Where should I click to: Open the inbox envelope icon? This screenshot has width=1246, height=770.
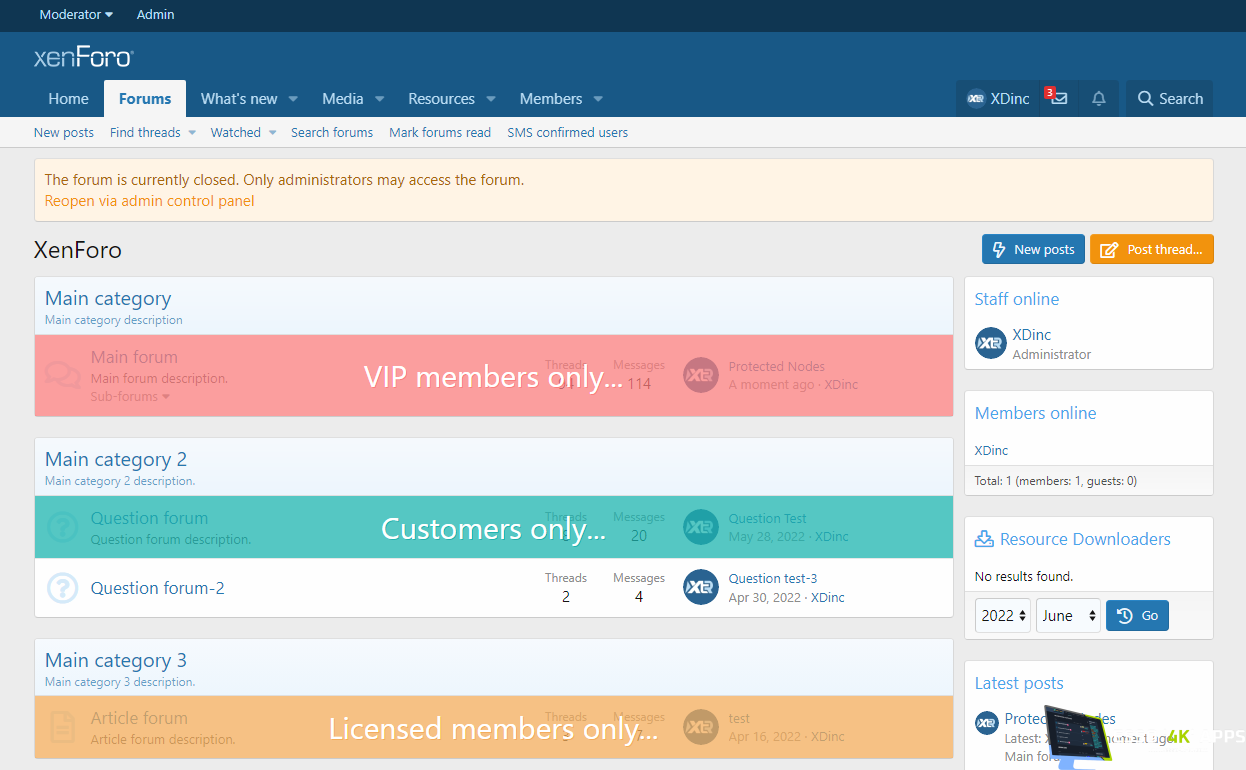[x=1059, y=99]
